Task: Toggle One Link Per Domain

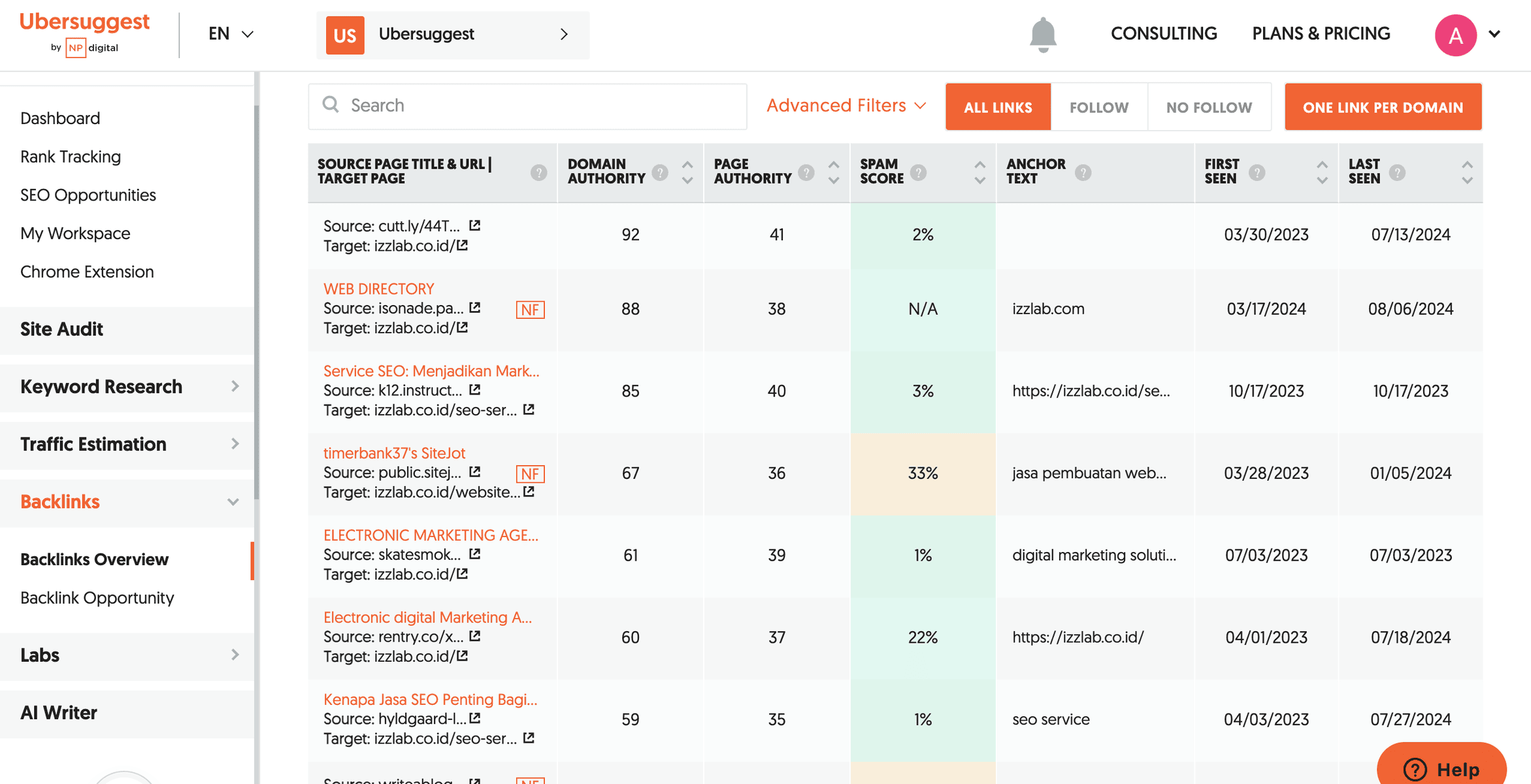Action: [x=1383, y=106]
